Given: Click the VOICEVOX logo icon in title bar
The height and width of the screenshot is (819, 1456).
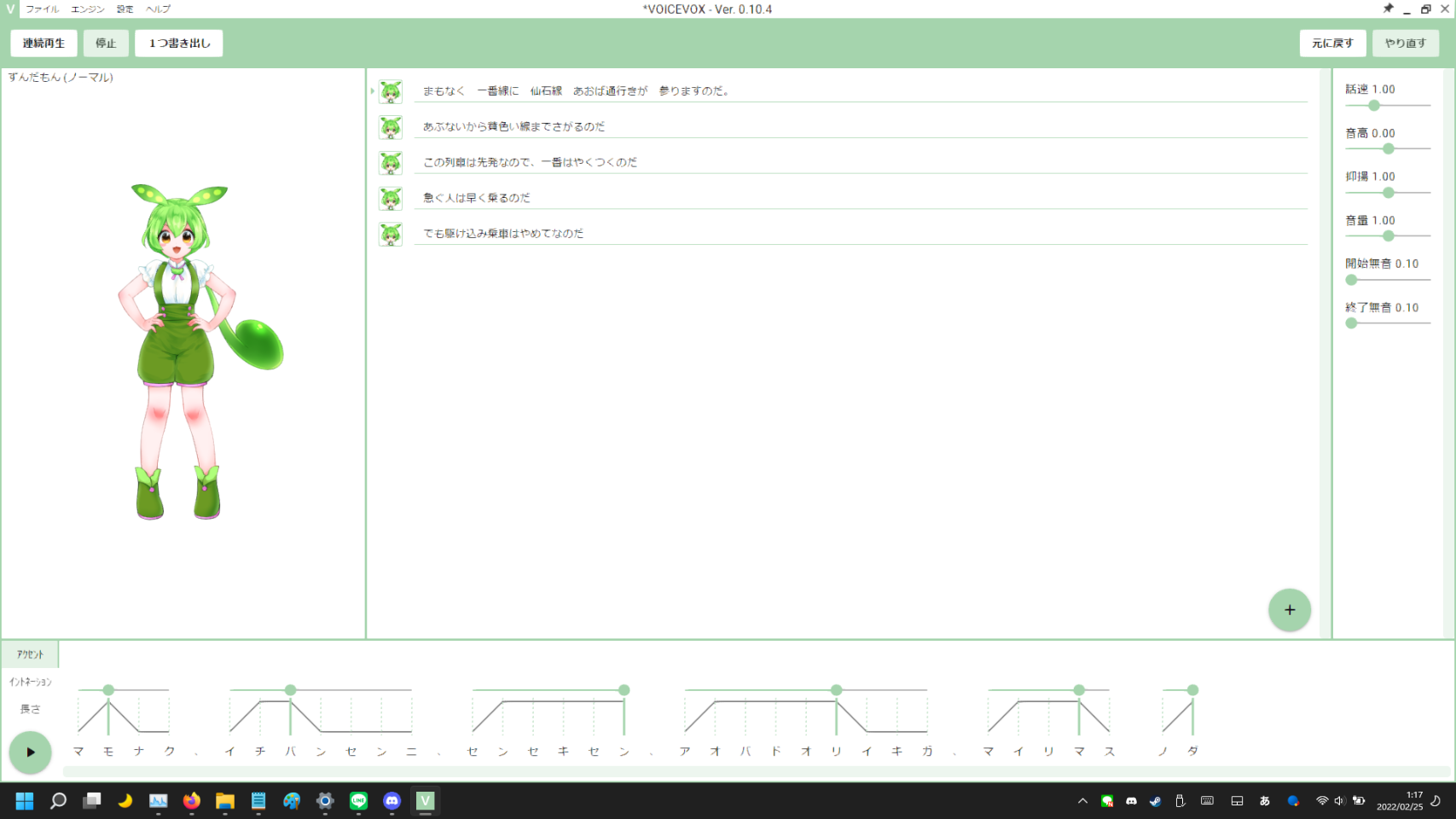Looking at the screenshot, I should click(x=10, y=9).
